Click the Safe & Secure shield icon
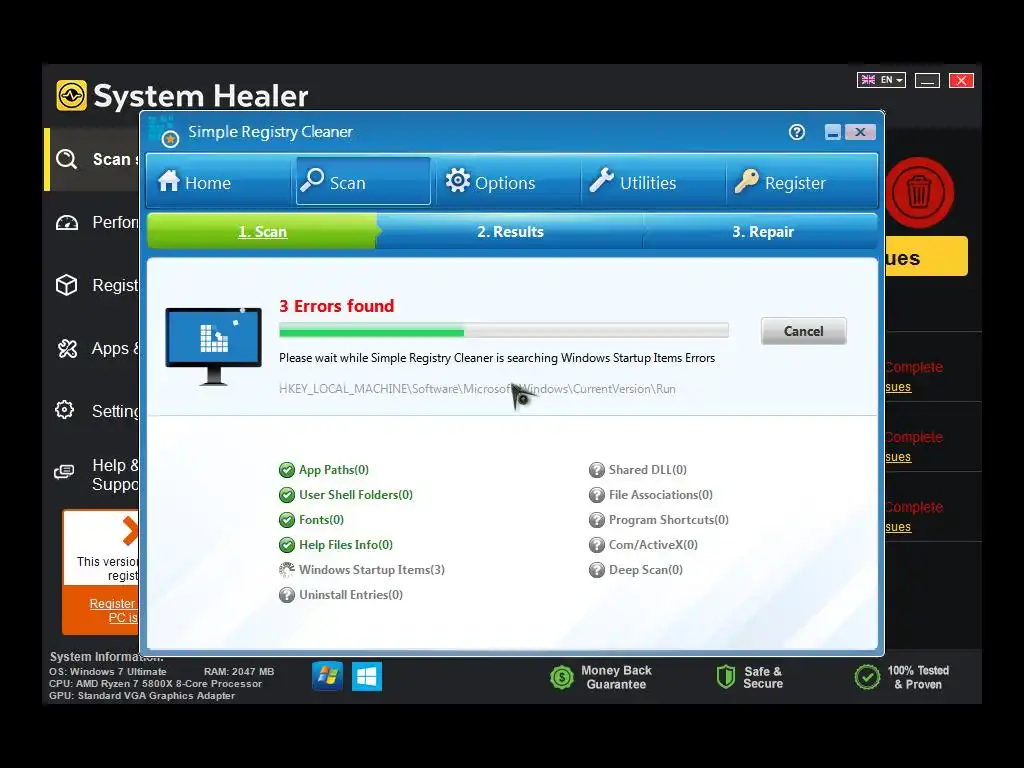Image resolution: width=1024 pixels, height=768 pixels. tap(726, 677)
